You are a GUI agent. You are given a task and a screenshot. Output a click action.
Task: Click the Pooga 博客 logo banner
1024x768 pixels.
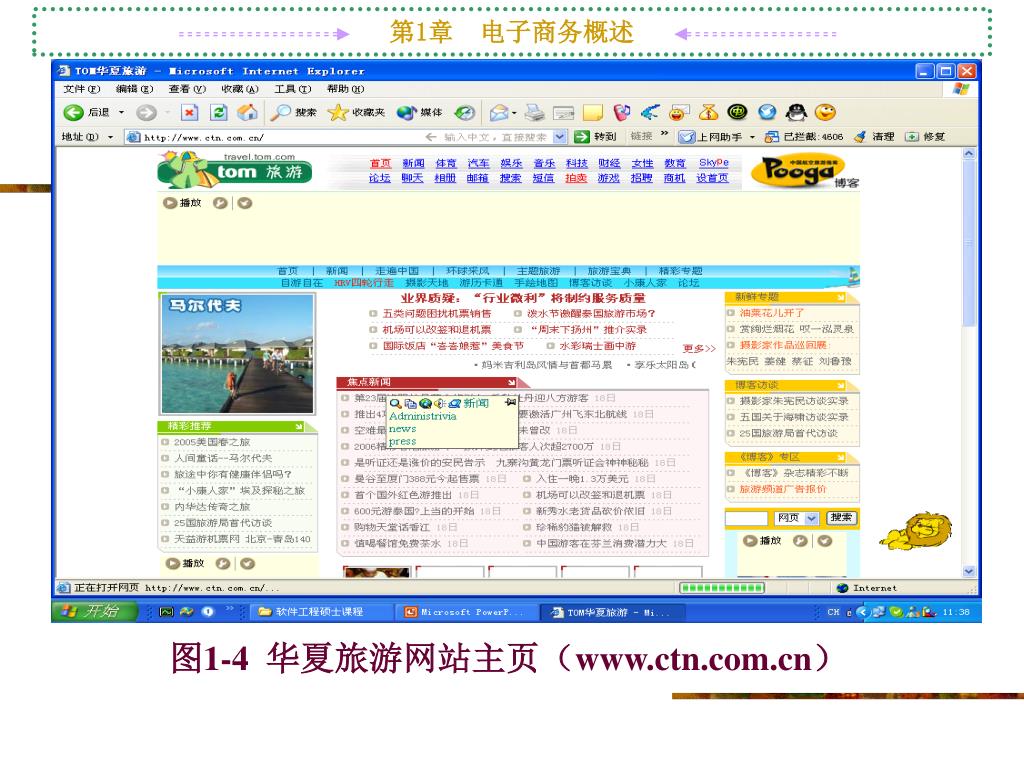tap(804, 172)
